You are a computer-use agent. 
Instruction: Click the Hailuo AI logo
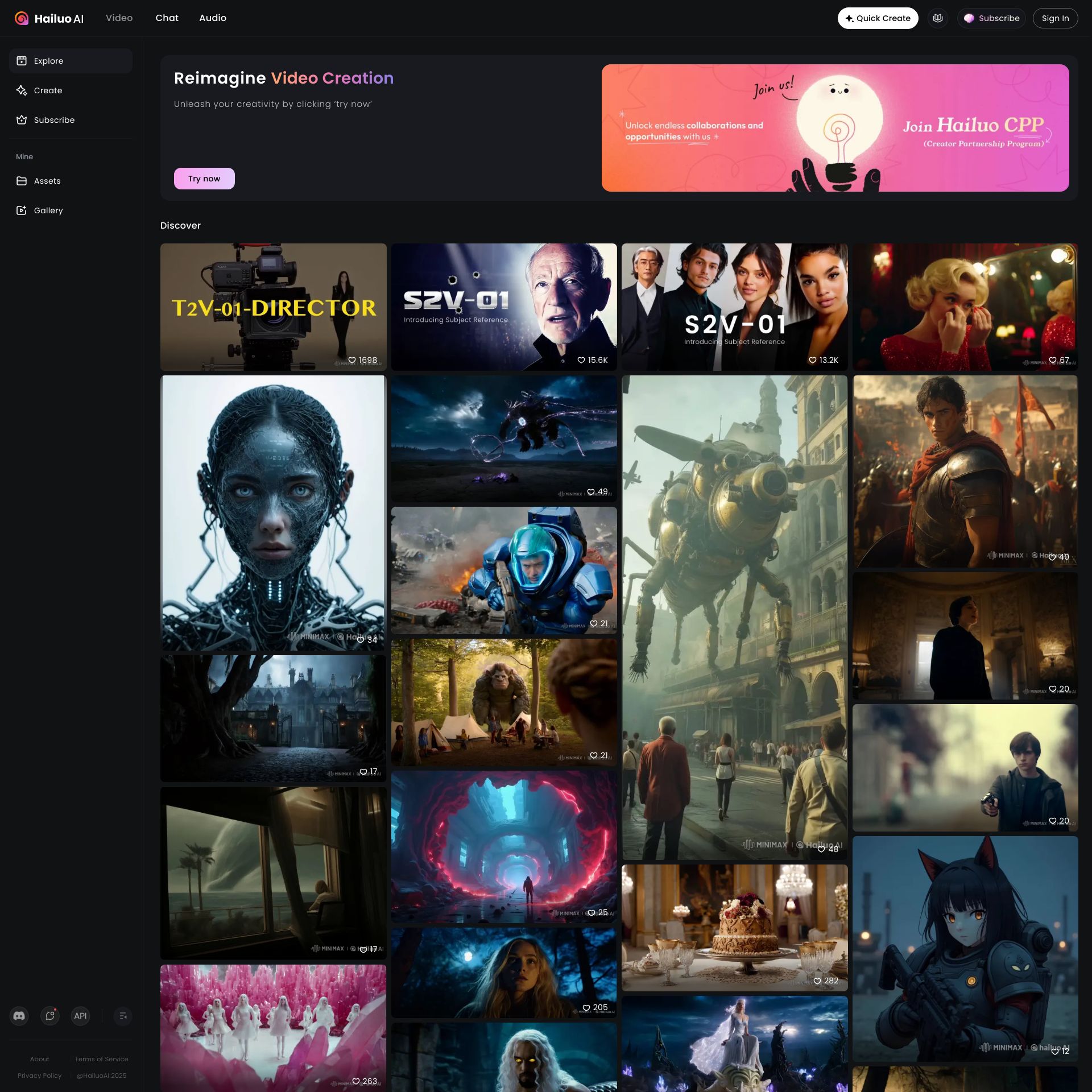(49, 18)
